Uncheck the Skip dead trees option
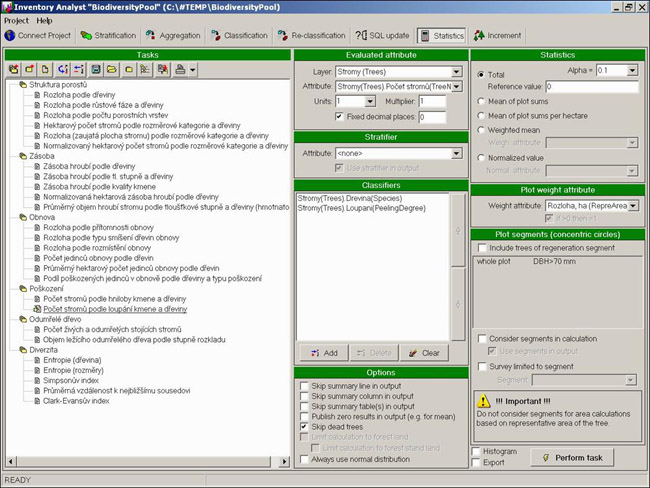Image resolution: width=650 pixels, height=488 pixels. click(305, 427)
